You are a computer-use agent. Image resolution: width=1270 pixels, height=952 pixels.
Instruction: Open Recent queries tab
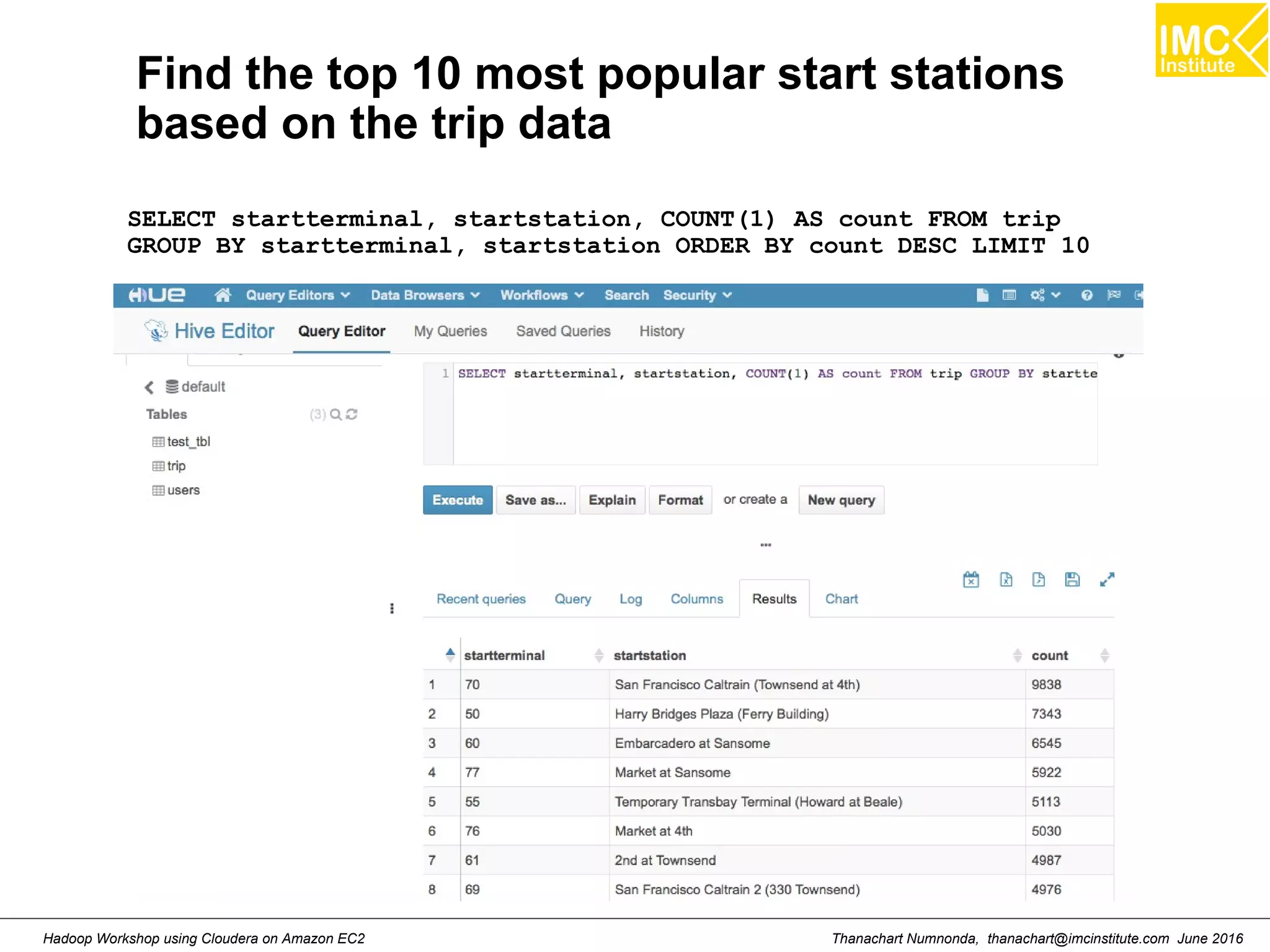[x=481, y=599]
